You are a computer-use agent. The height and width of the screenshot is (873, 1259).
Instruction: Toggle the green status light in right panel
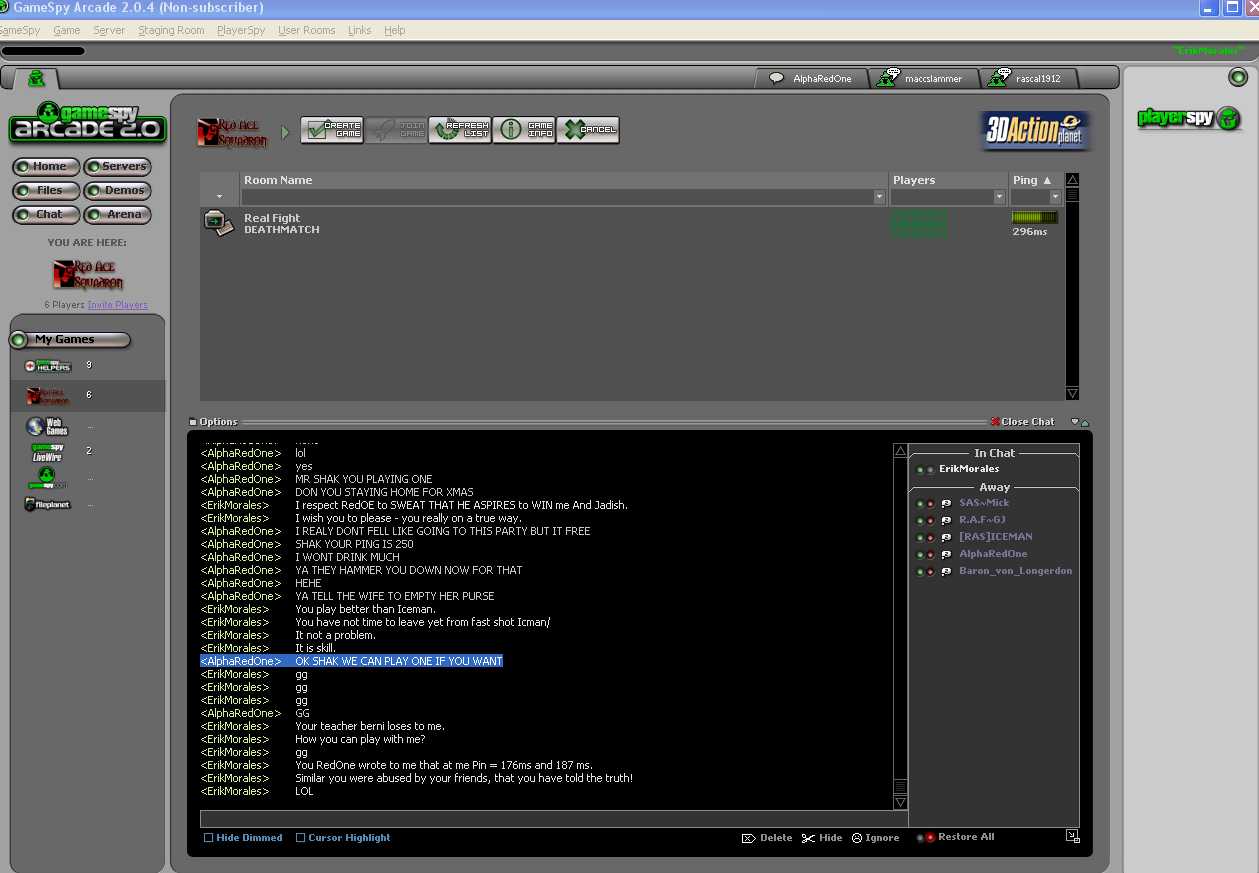click(1237, 78)
